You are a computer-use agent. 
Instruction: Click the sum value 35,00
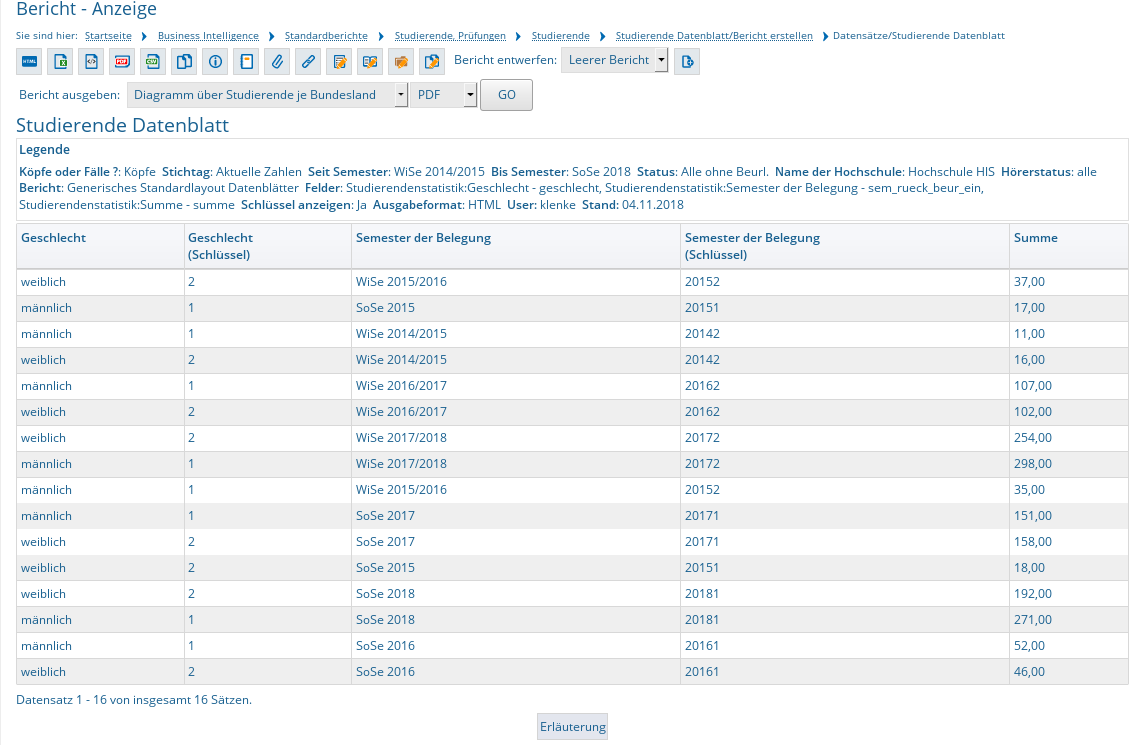1029,490
